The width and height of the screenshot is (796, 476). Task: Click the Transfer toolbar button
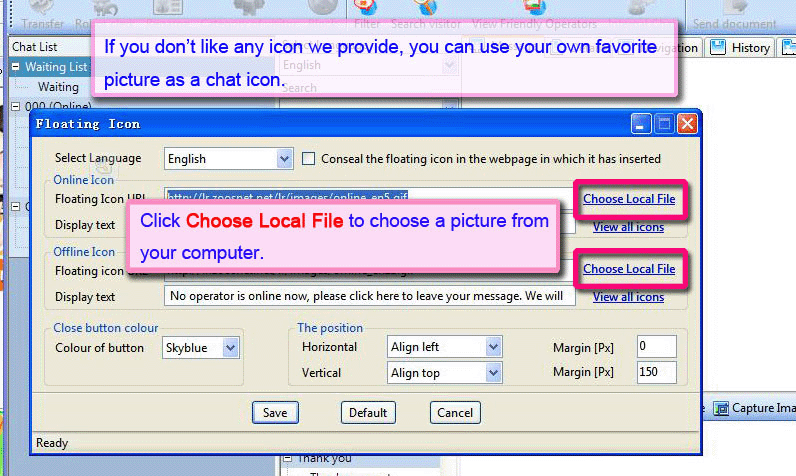(x=43, y=15)
